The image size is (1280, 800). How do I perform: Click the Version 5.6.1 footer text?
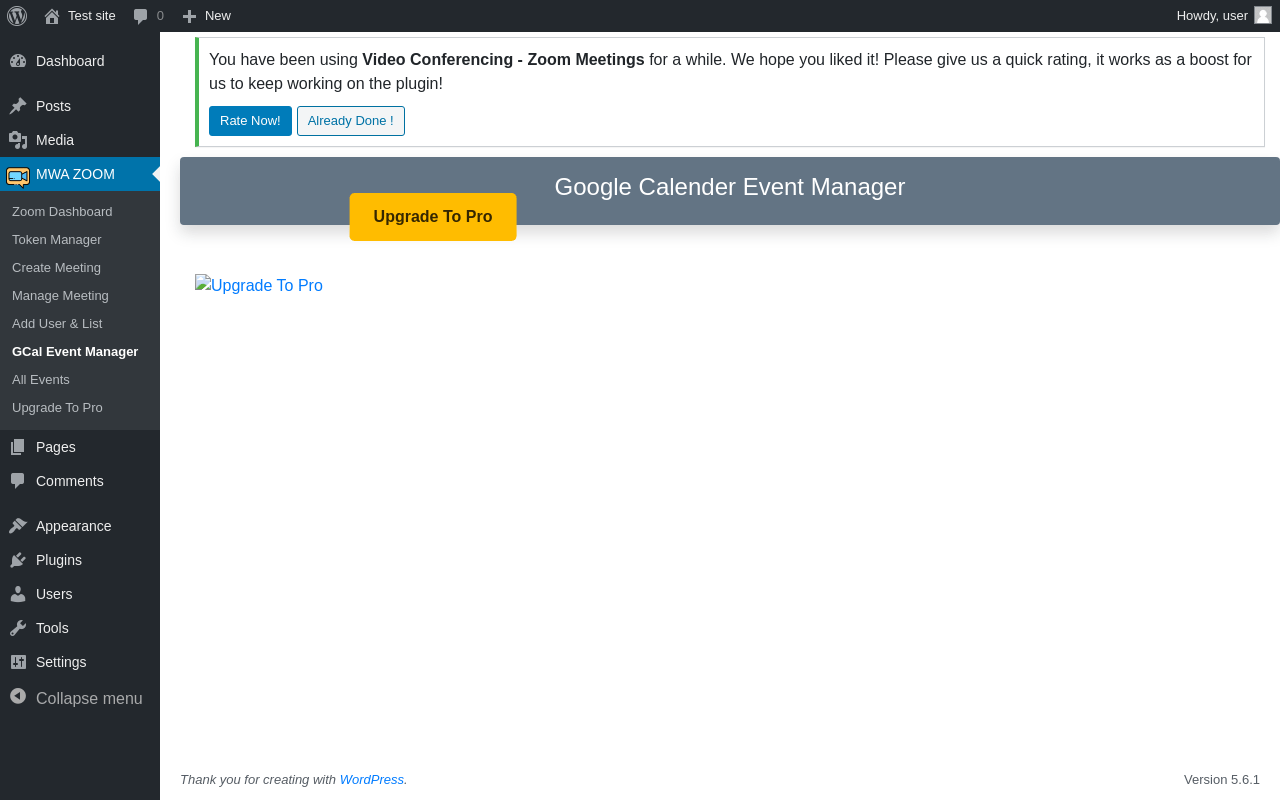[x=1222, y=780]
